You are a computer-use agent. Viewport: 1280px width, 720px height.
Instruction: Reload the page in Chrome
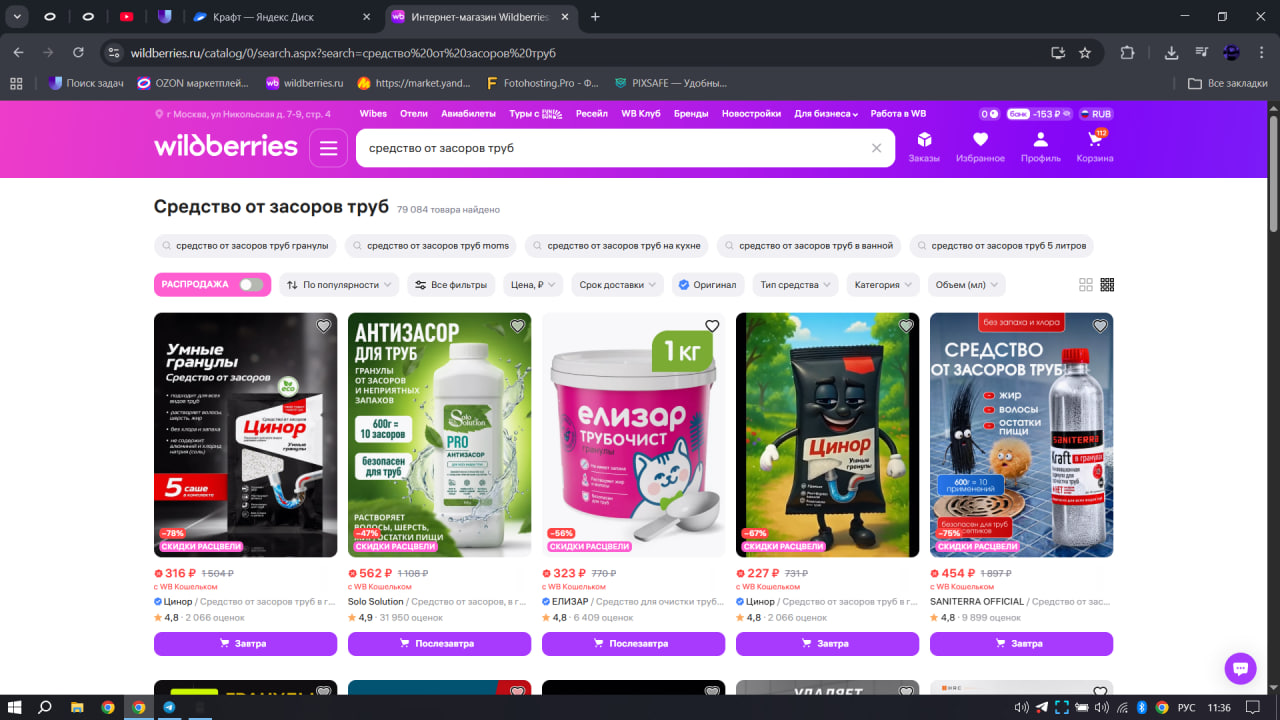pyautogui.click(x=79, y=53)
